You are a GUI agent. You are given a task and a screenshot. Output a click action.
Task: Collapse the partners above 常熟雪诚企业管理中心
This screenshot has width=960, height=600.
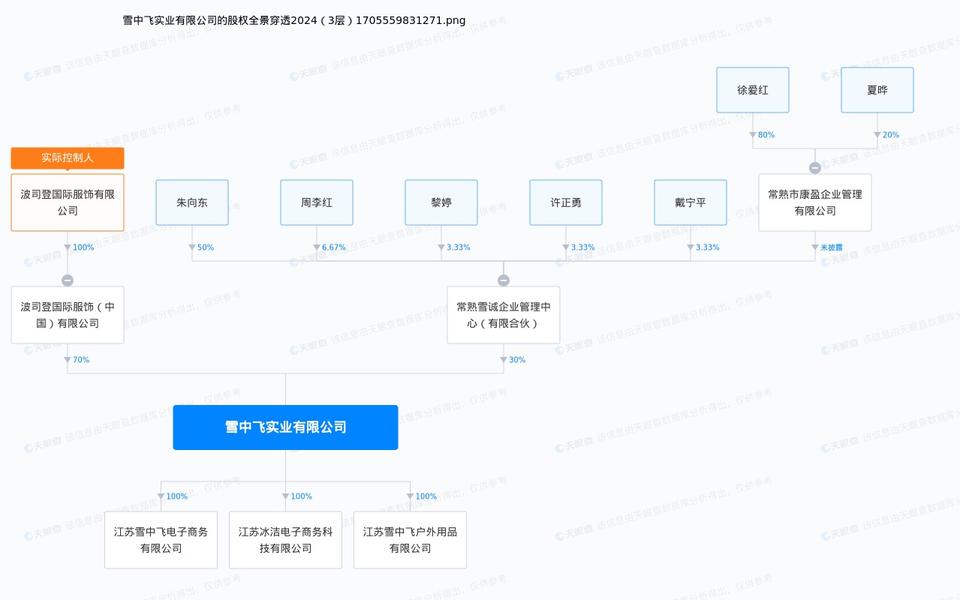[503, 280]
